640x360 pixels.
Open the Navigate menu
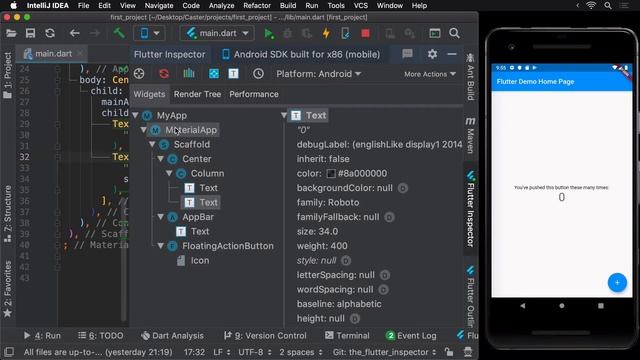pyautogui.click(x=159, y=6)
